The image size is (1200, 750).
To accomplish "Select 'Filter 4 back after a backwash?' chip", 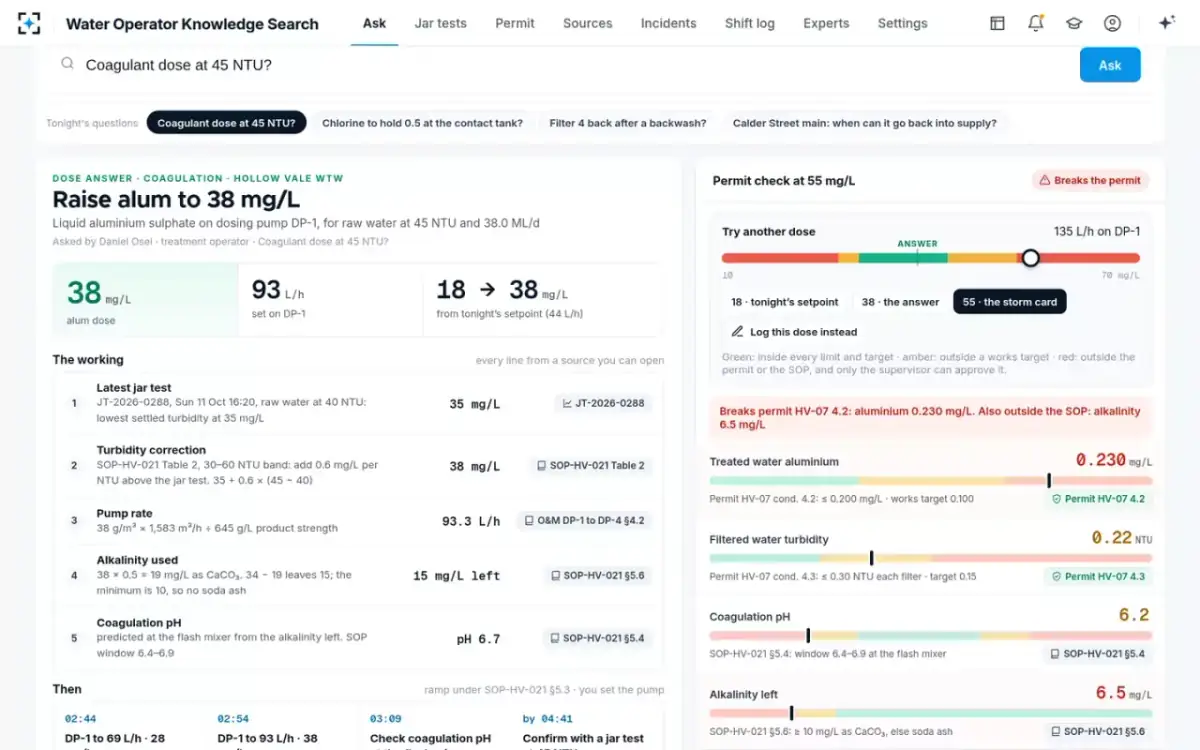I will click(x=628, y=123).
